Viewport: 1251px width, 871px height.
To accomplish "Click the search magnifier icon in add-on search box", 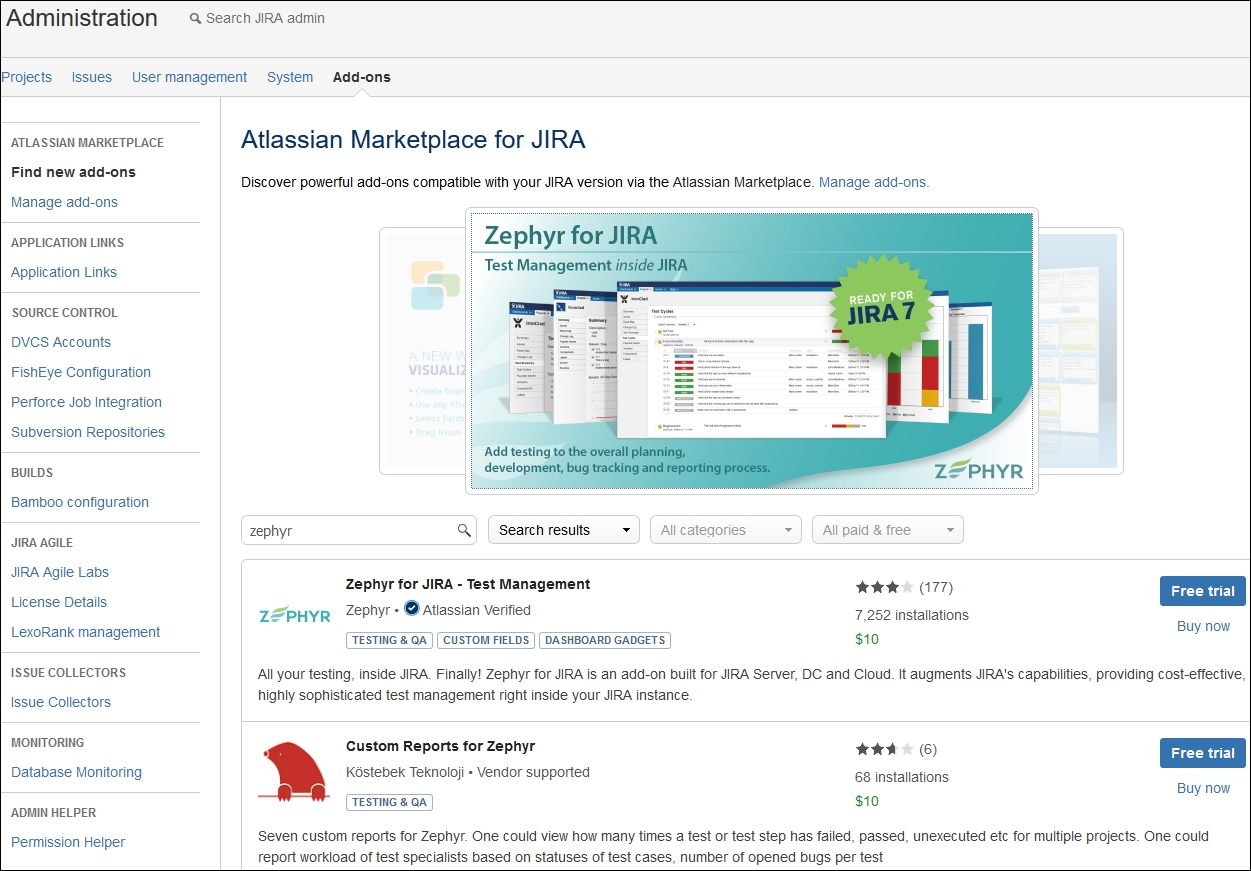I will (x=464, y=530).
